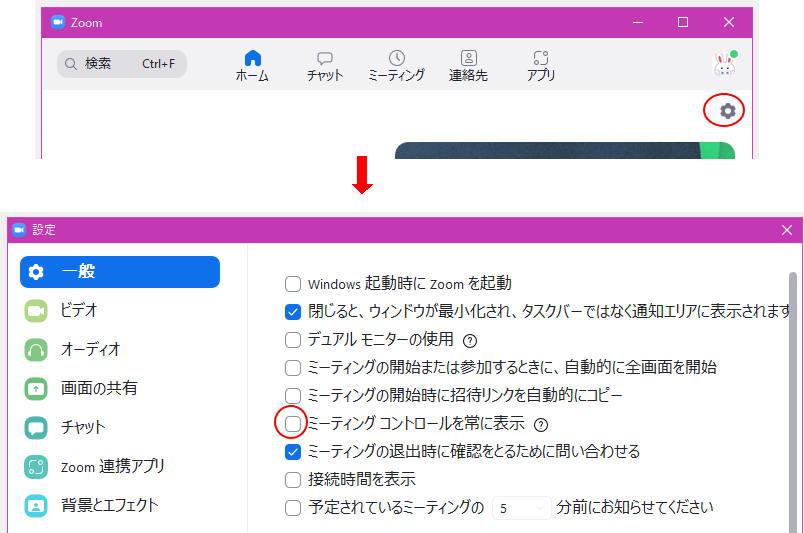
Task: Select 画面の共有 in the settings sidebar
Action: click(120, 388)
